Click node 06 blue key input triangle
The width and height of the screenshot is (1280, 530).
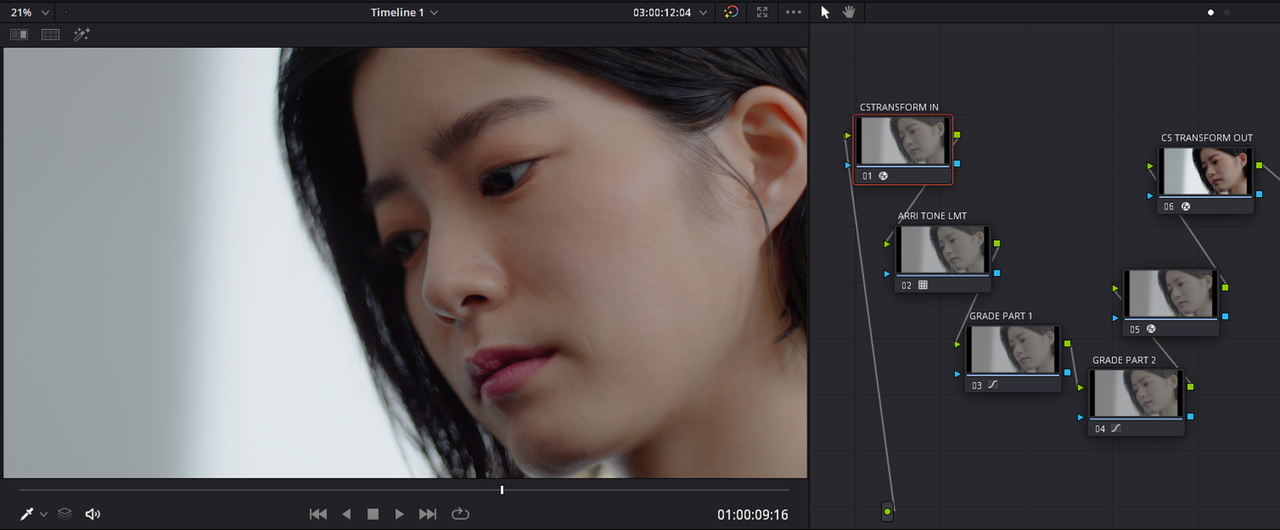pyautogui.click(x=1150, y=196)
